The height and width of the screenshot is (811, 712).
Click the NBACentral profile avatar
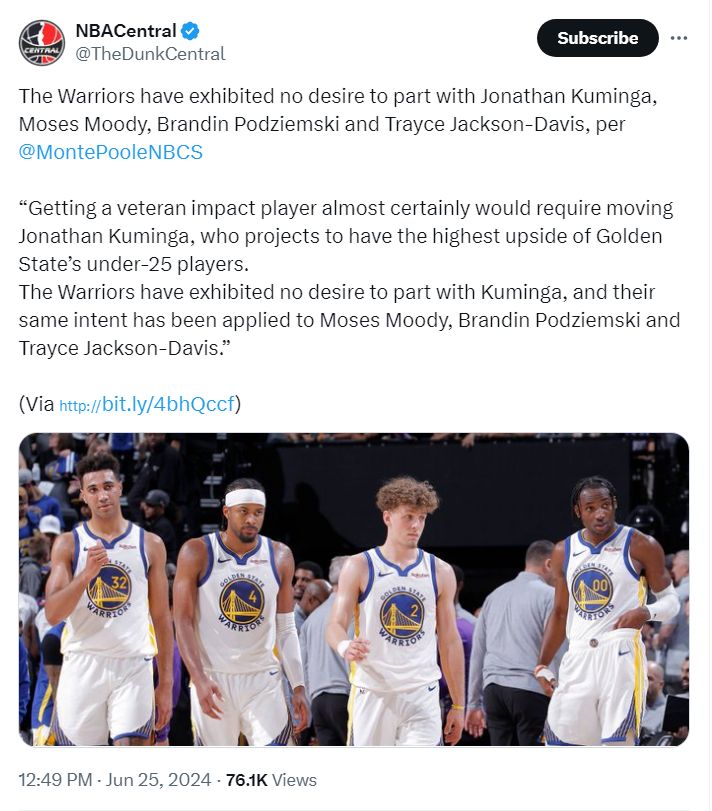pyautogui.click(x=41, y=42)
